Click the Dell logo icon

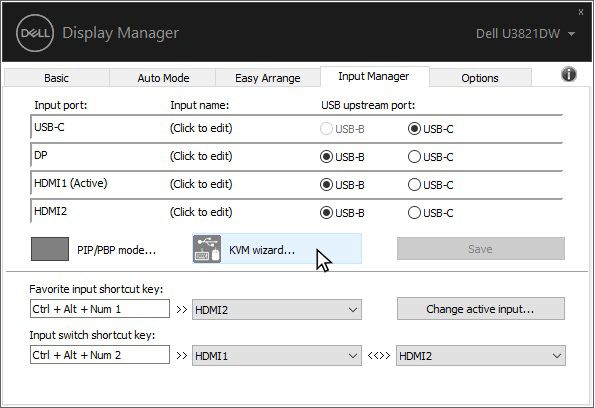coord(35,33)
